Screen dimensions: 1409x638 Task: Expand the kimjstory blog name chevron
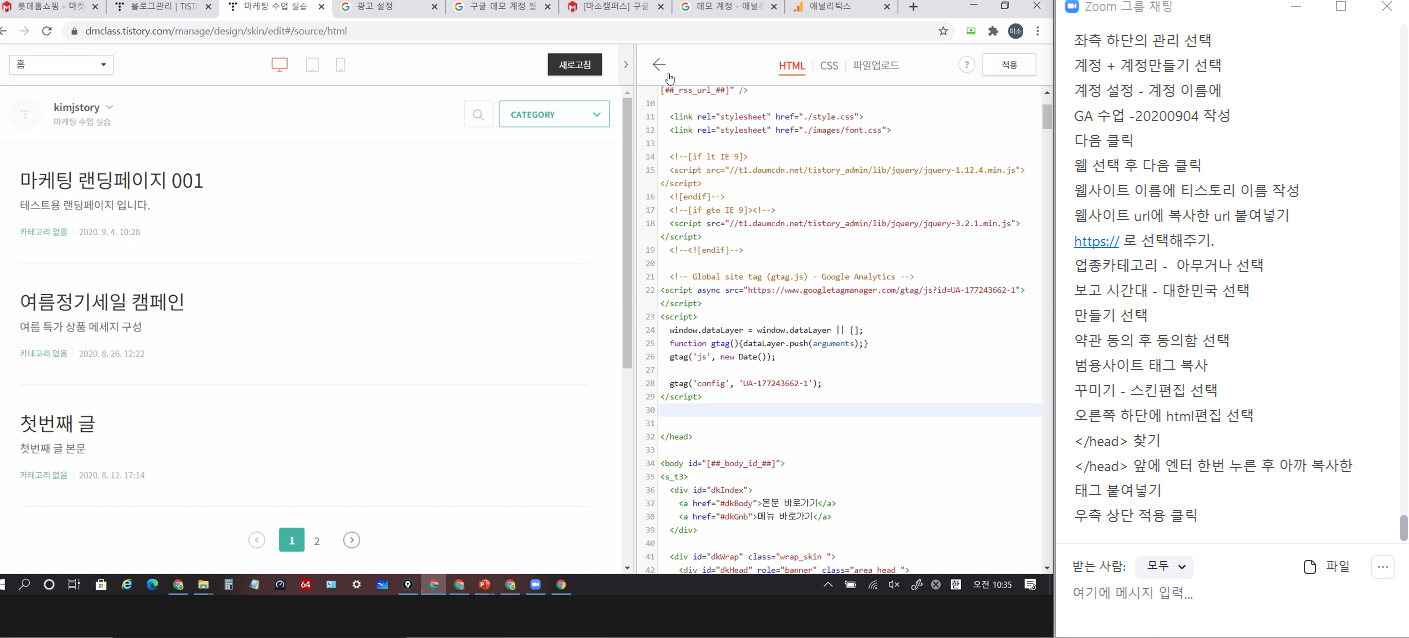click(110, 107)
